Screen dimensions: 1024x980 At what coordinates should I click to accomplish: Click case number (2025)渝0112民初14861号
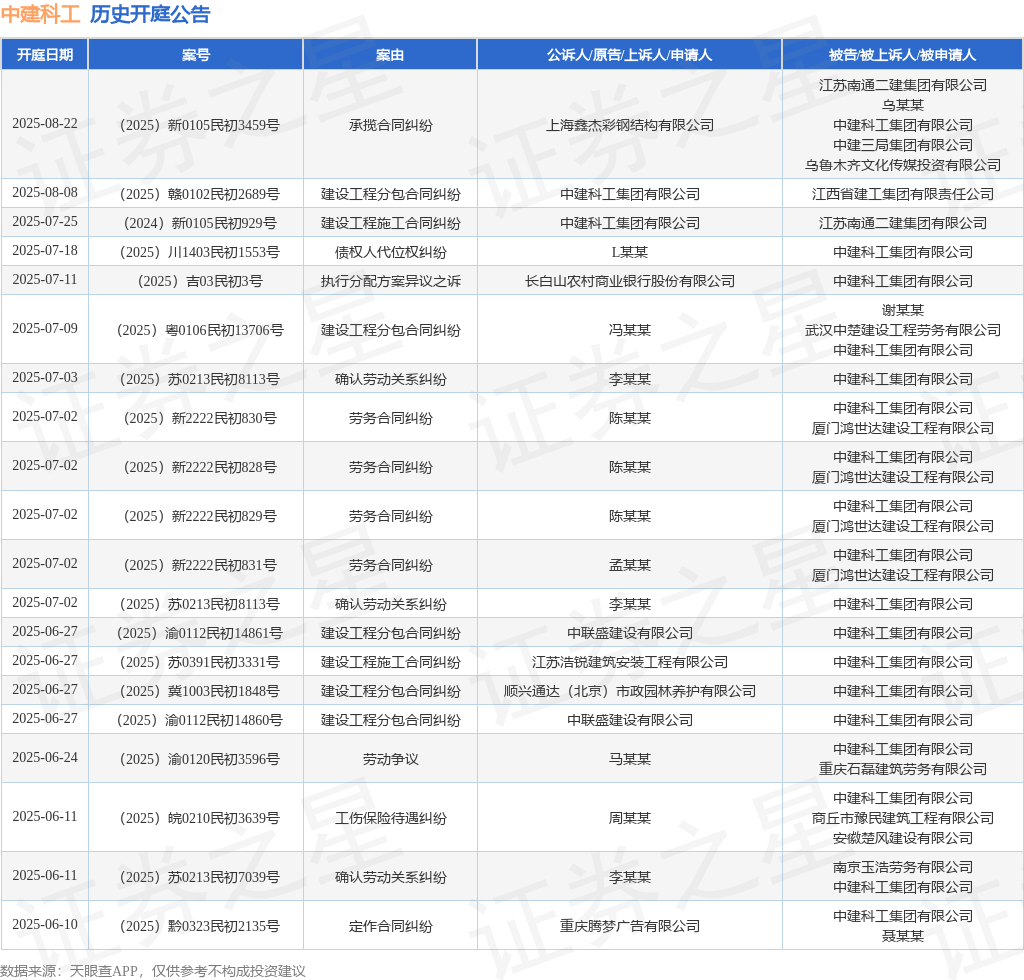click(196, 633)
